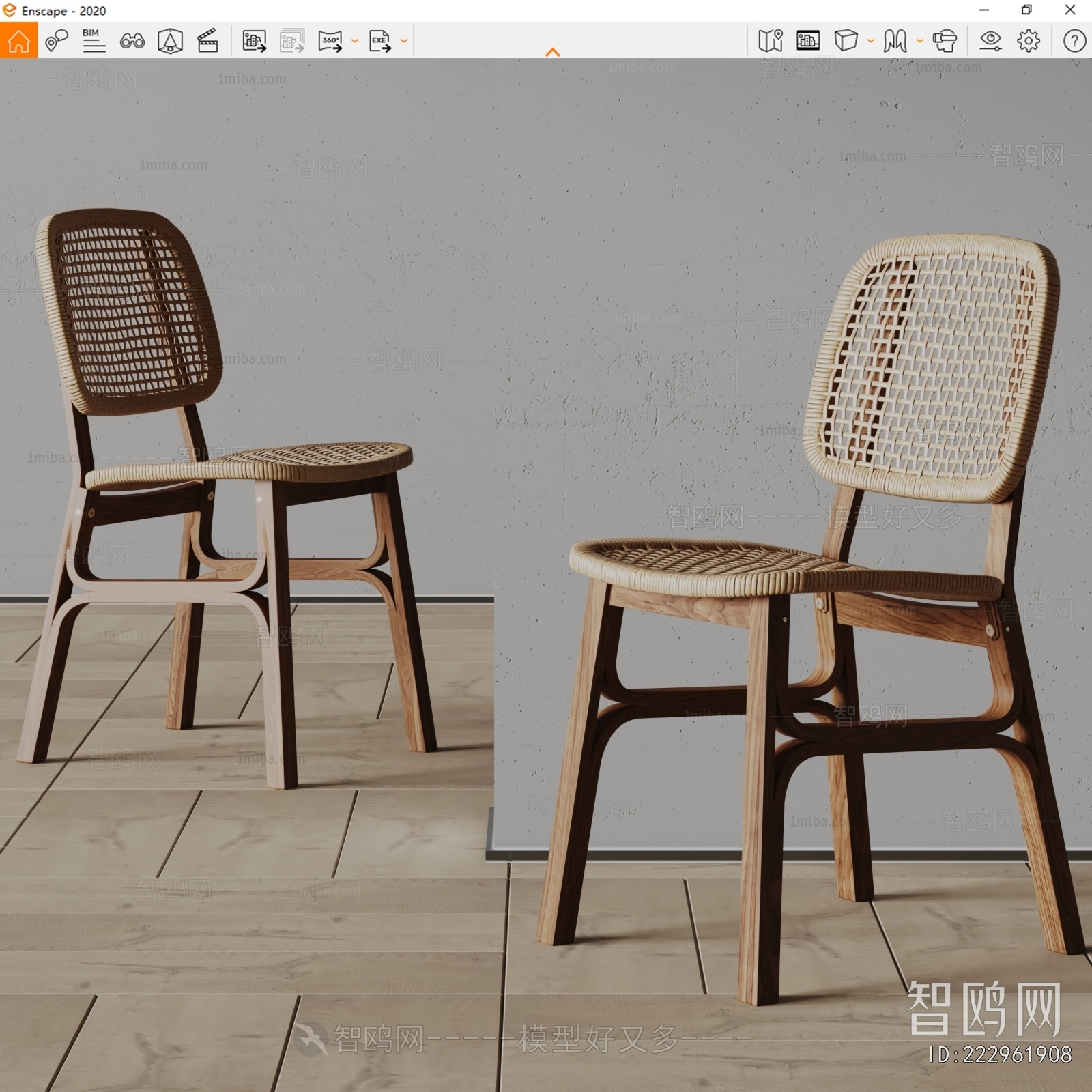The width and height of the screenshot is (1092, 1092).
Task: Click the Screenshot export icon
Action: [x=254, y=41]
